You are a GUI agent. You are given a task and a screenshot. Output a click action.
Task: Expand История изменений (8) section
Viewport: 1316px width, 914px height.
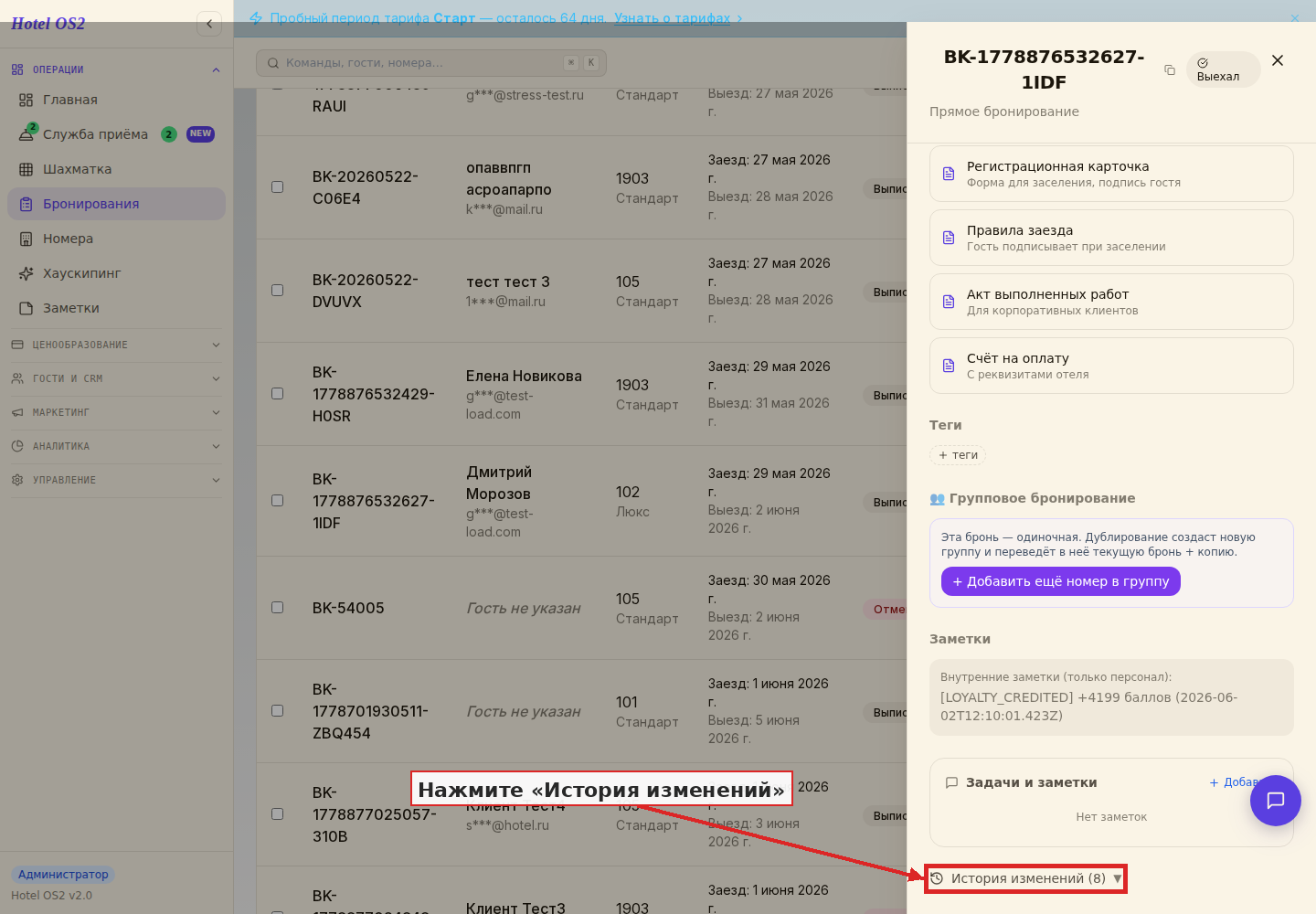pyautogui.click(x=1025, y=878)
